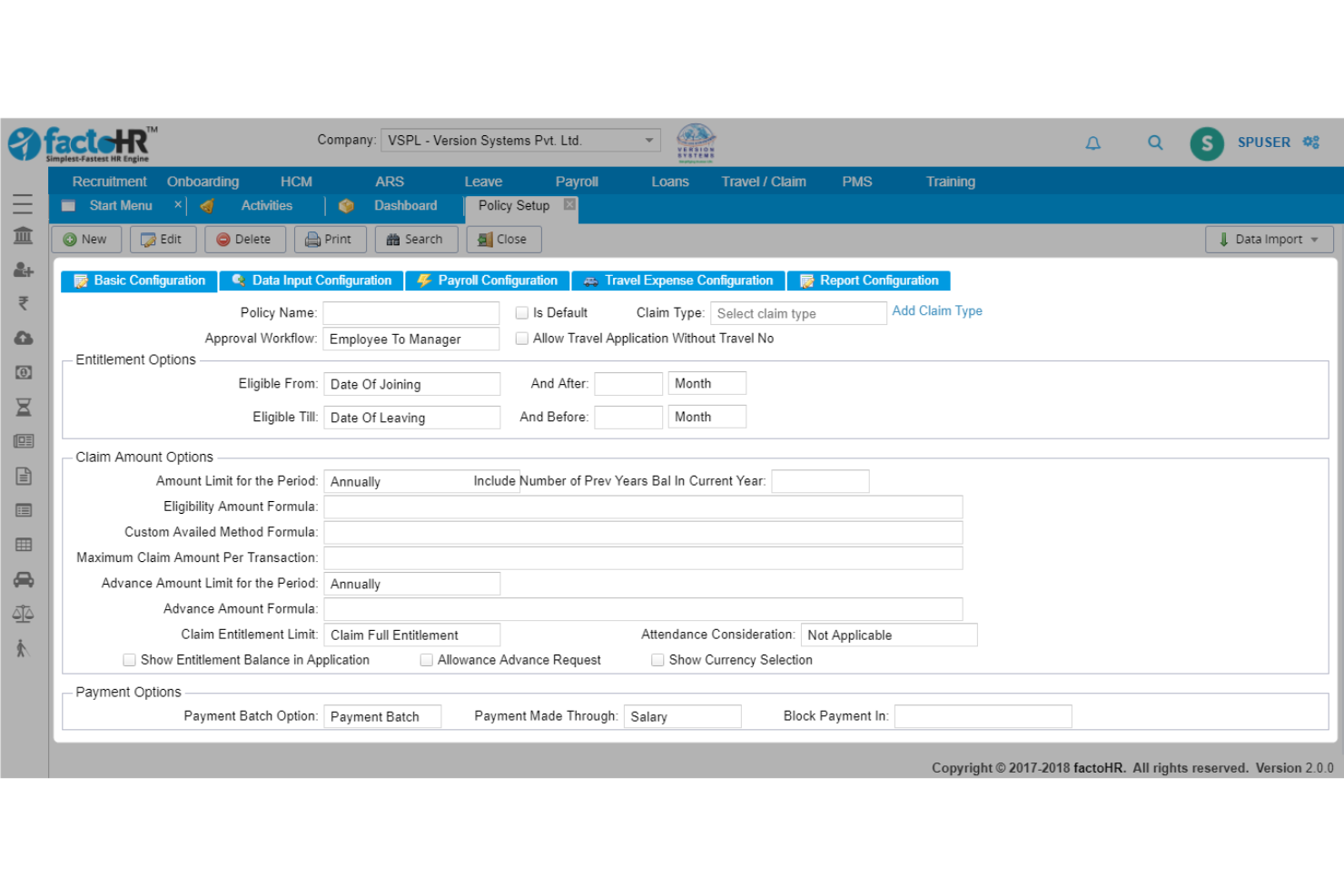Switch to Payroll Configuration tab

[488, 281]
